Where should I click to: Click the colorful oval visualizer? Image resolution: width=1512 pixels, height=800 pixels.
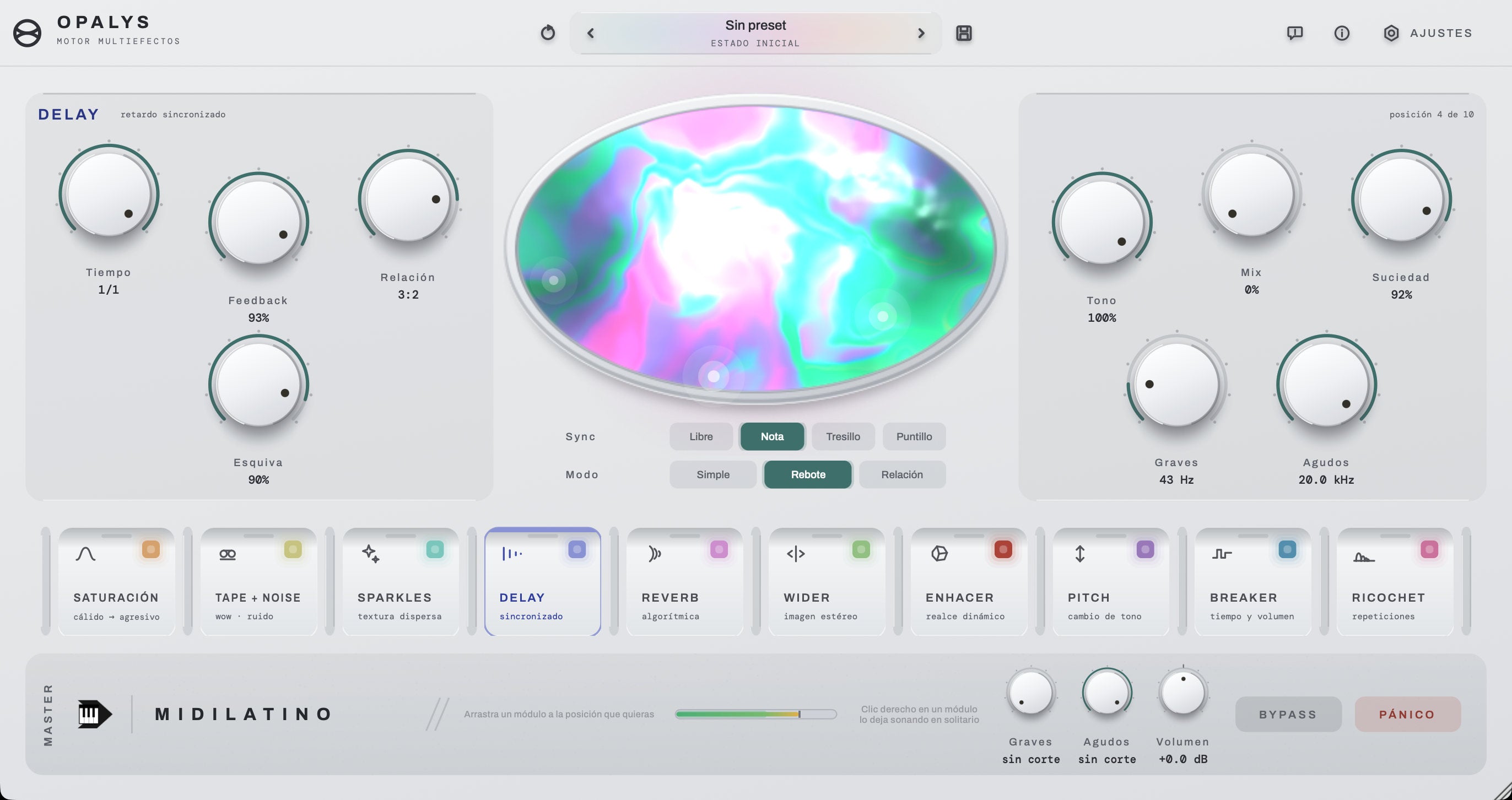click(755, 248)
